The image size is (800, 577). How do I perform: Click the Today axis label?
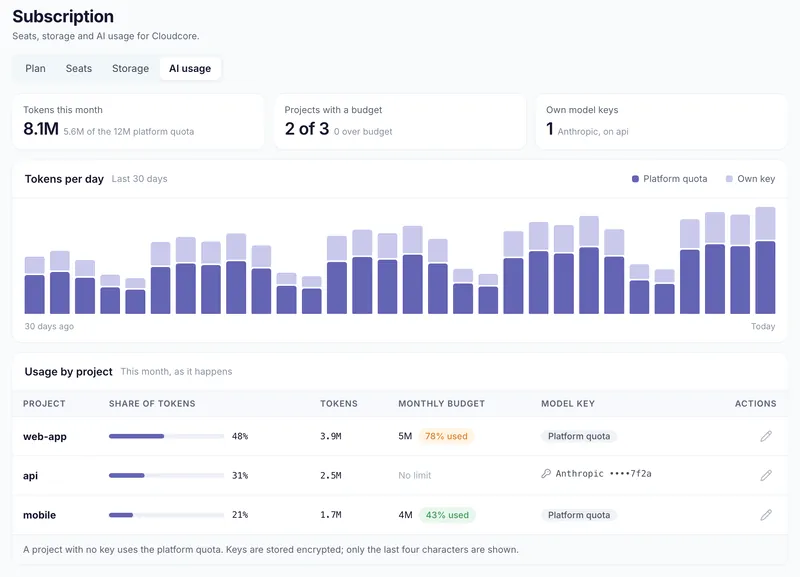(763, 327)
